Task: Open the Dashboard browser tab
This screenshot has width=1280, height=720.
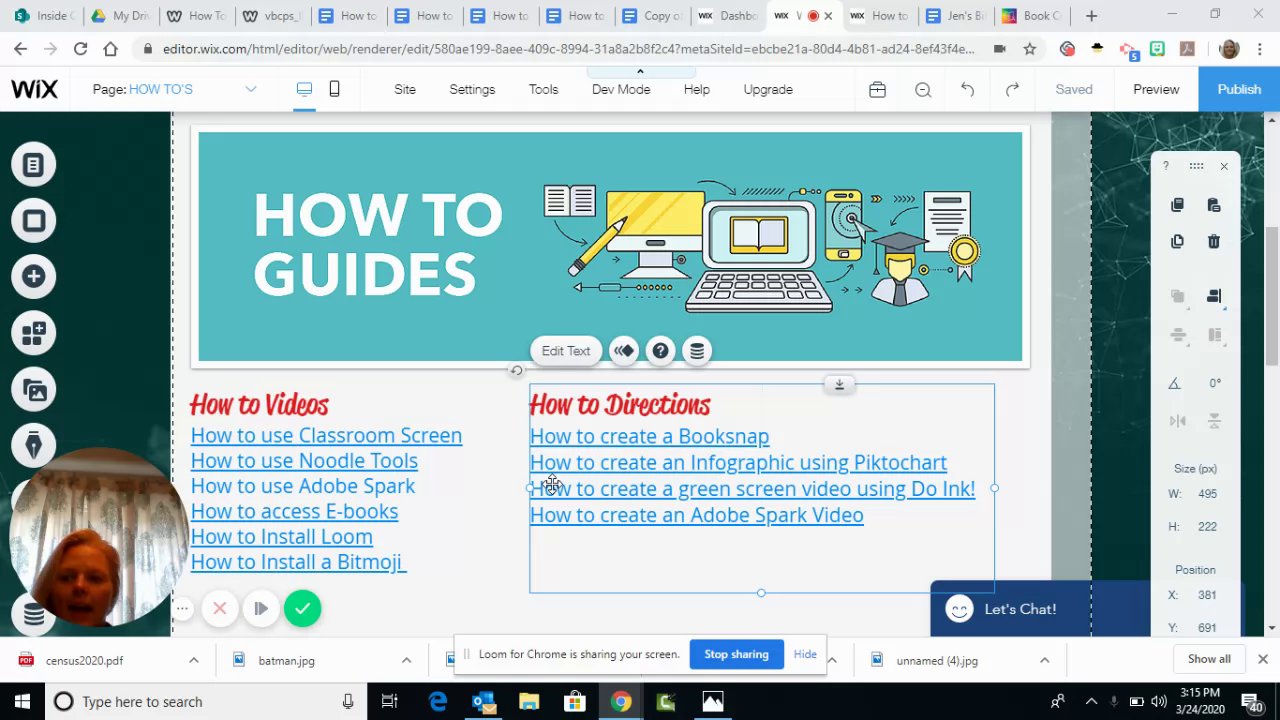Action: coord(728,16)
